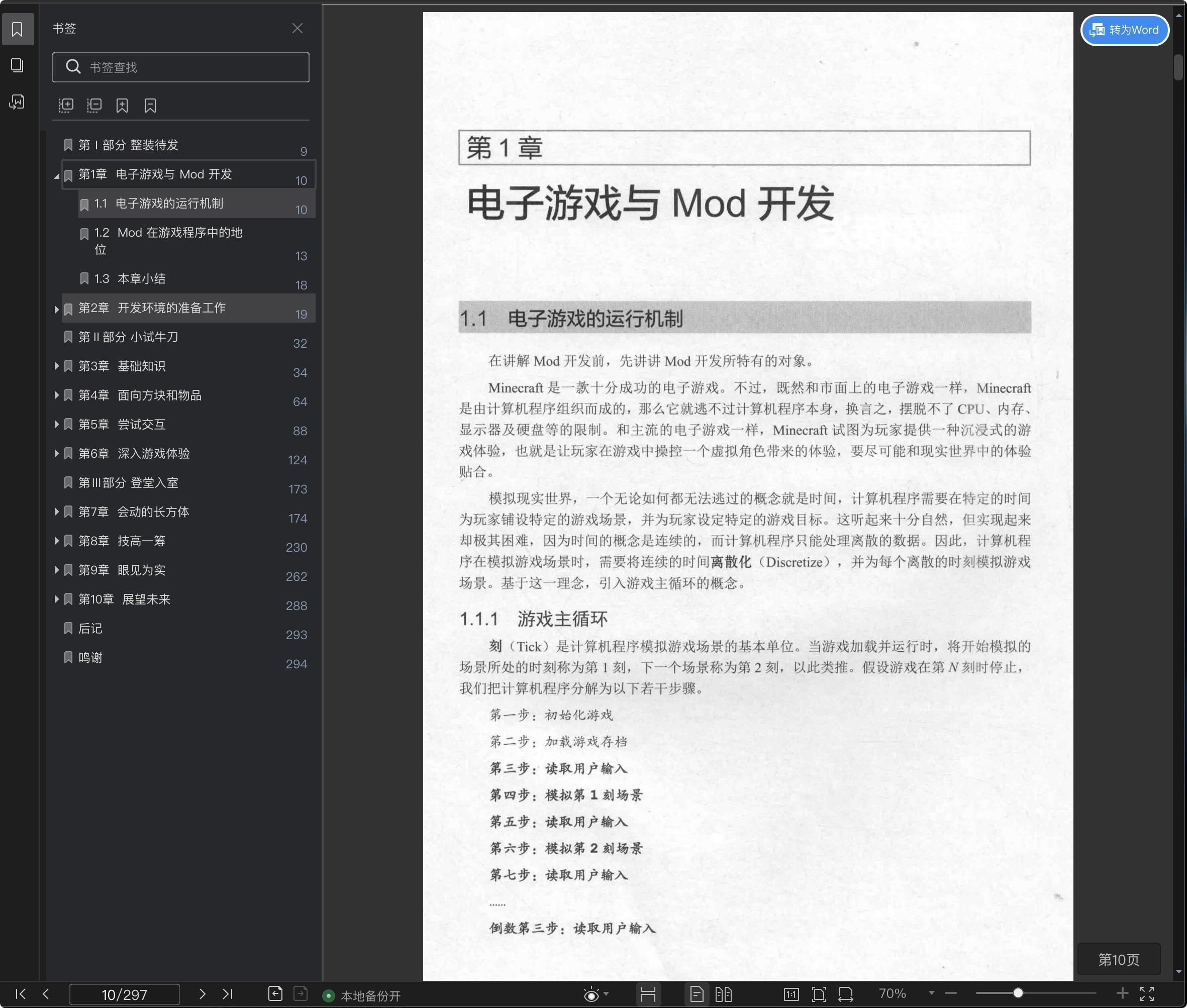Open the bookmarks sidebar tab
The width and height of the screenshot is (1187, 1008).
(x=17, y=29)
